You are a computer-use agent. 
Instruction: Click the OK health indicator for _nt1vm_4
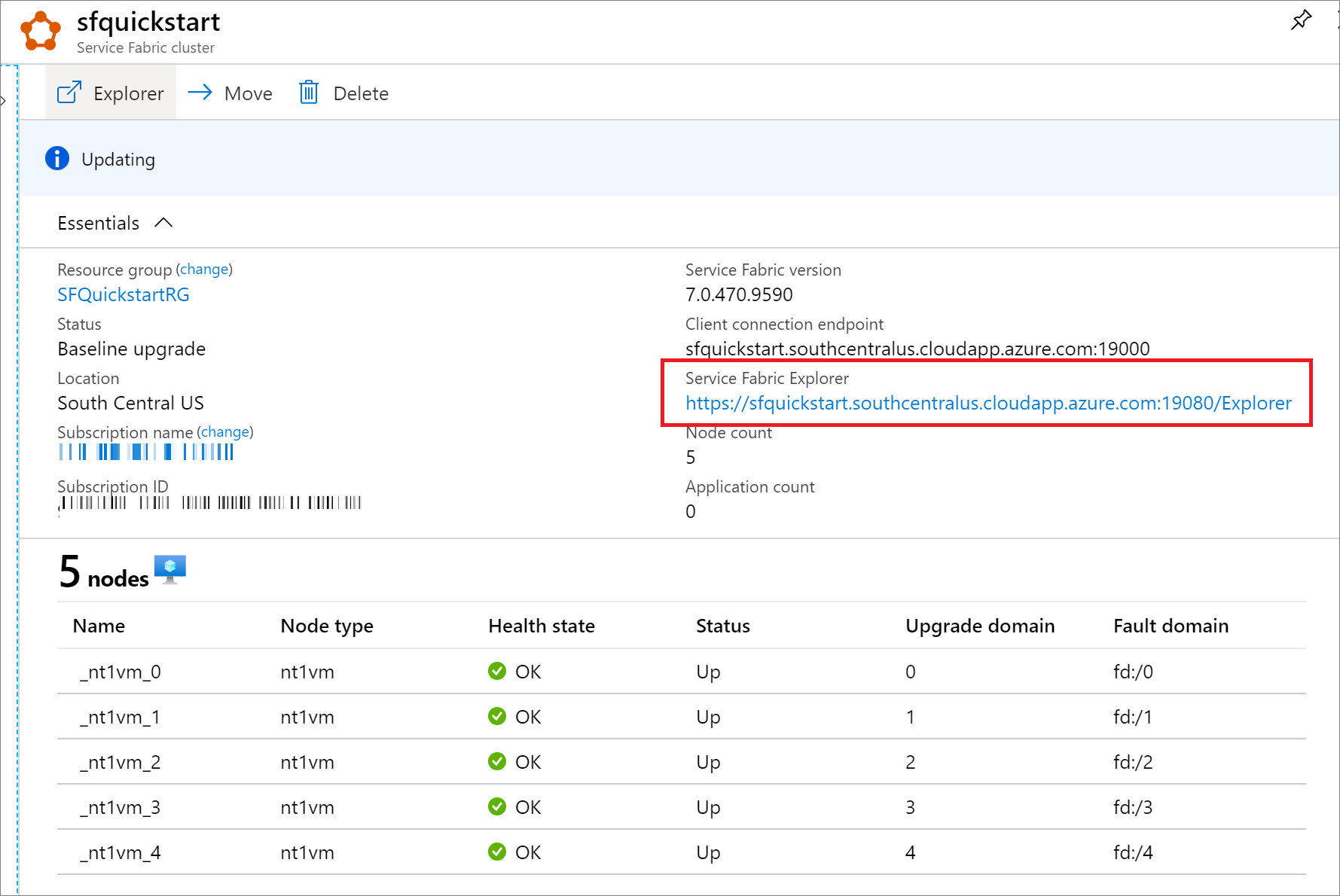point(497,852)
